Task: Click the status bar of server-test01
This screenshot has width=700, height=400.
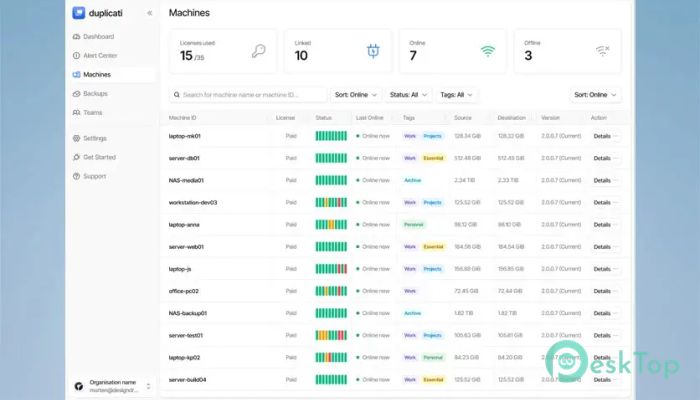Action: click(331, 335)
